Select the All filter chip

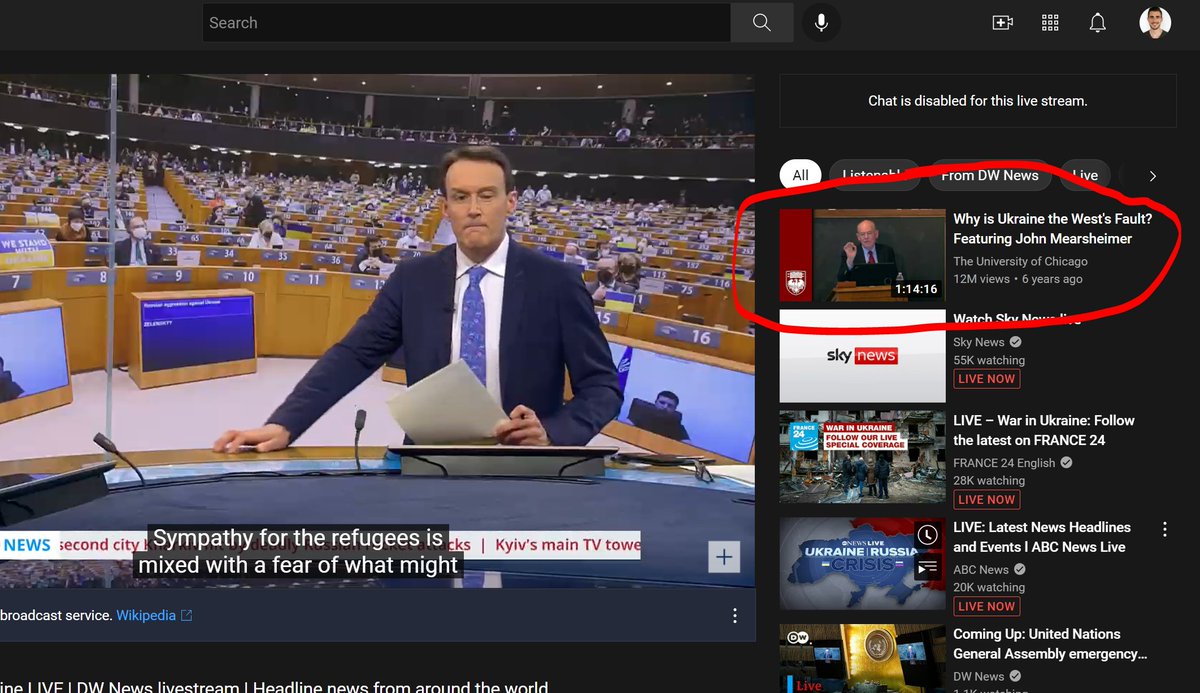800,175
